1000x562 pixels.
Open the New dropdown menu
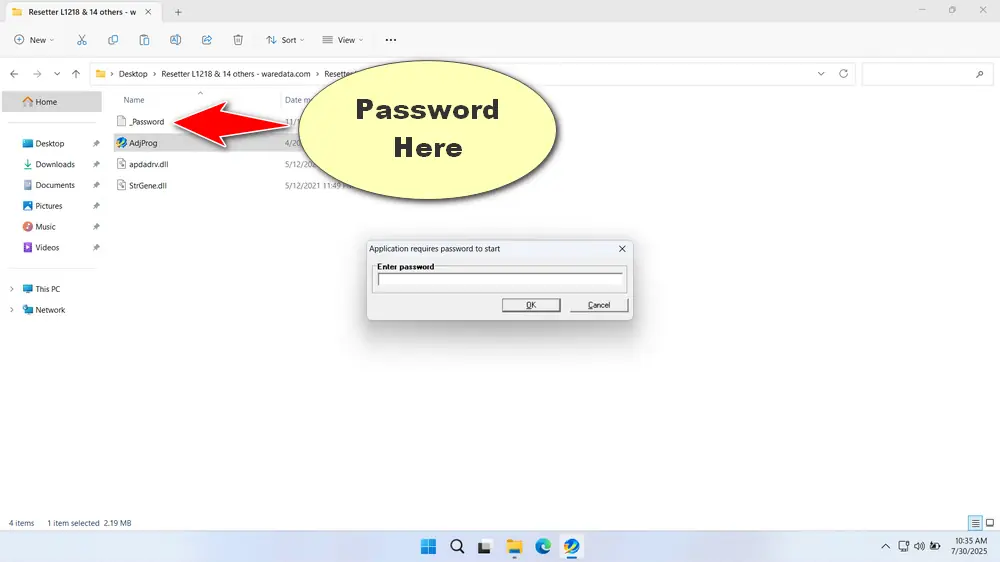coord(34,40)
